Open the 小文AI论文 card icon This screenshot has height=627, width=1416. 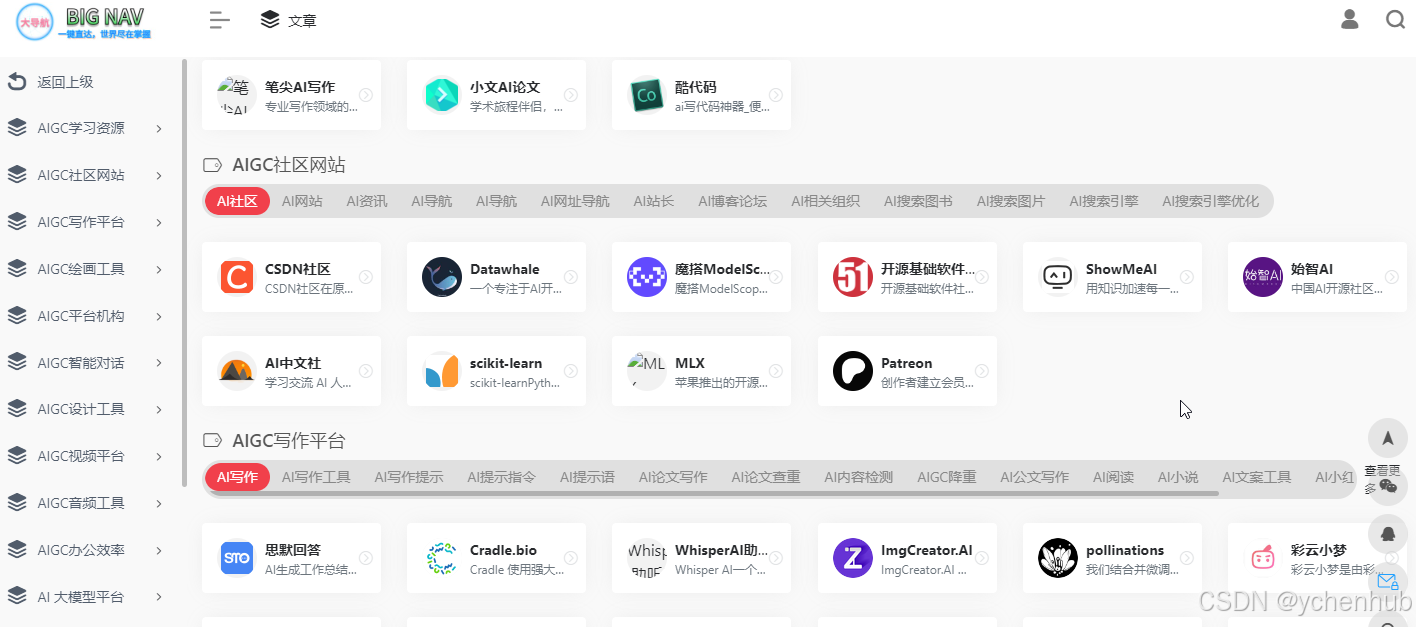[x=441, y=95]
